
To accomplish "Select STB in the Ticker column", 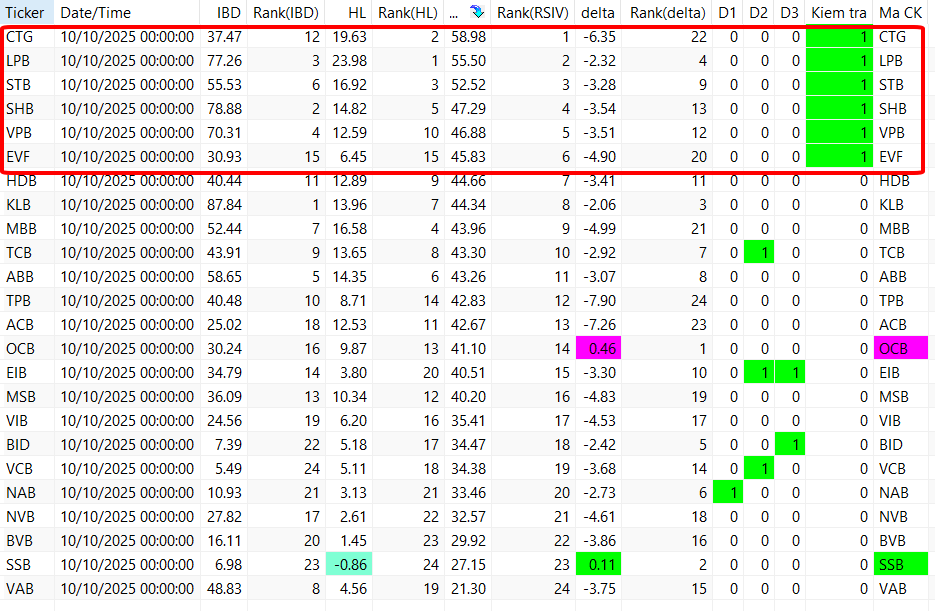I will coord(18,85).
